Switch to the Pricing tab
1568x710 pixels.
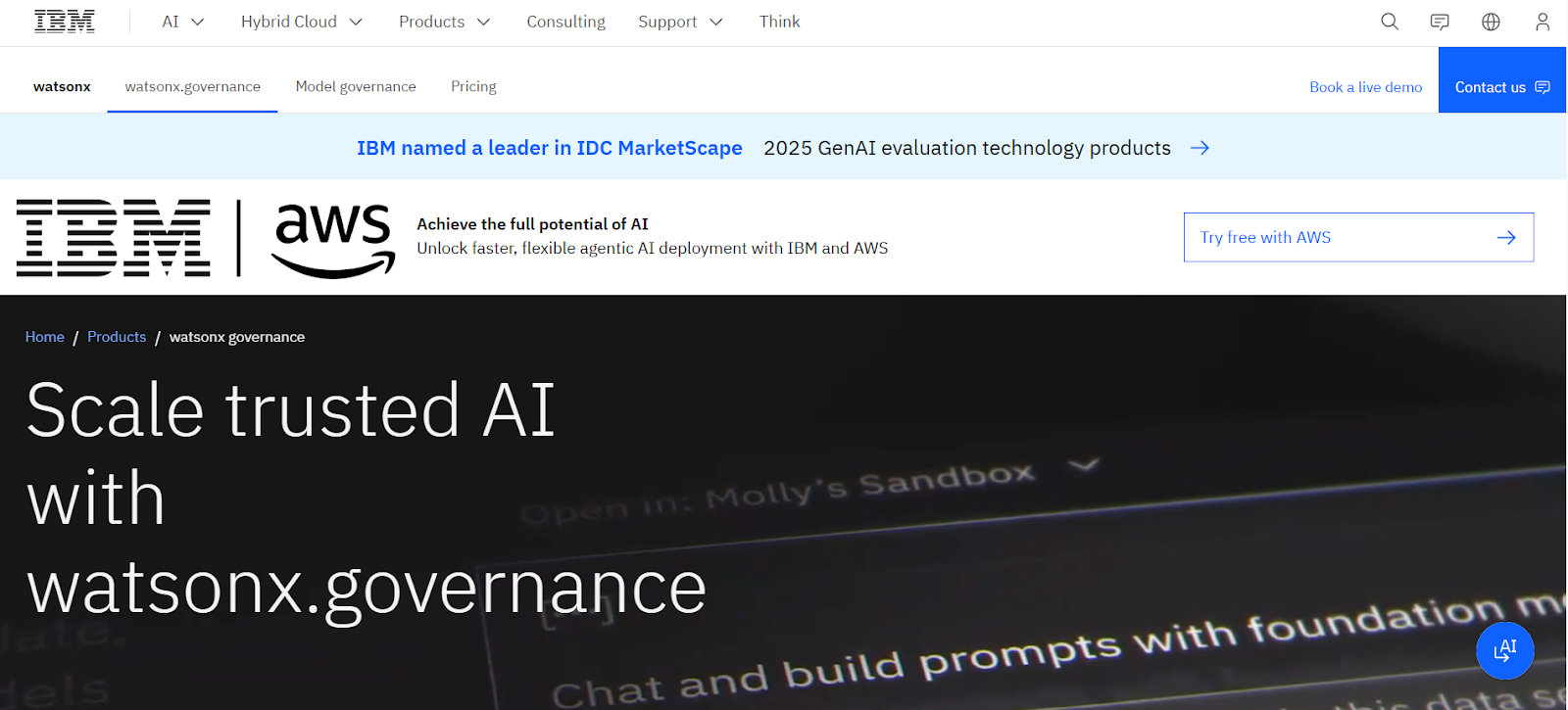[473, 86]
